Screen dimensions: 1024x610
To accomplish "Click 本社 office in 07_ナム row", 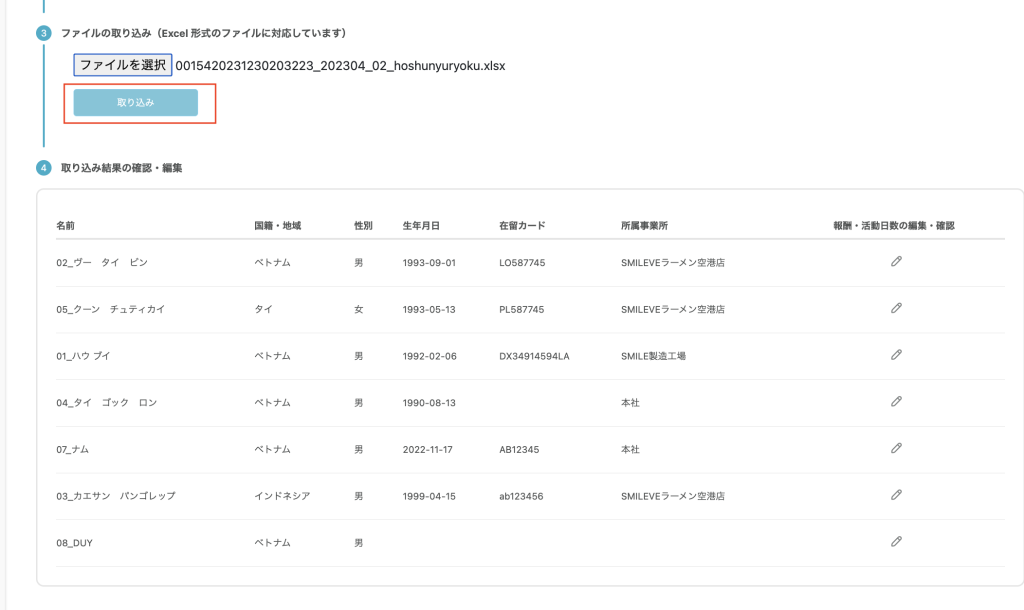I will [x=630, y=449].
